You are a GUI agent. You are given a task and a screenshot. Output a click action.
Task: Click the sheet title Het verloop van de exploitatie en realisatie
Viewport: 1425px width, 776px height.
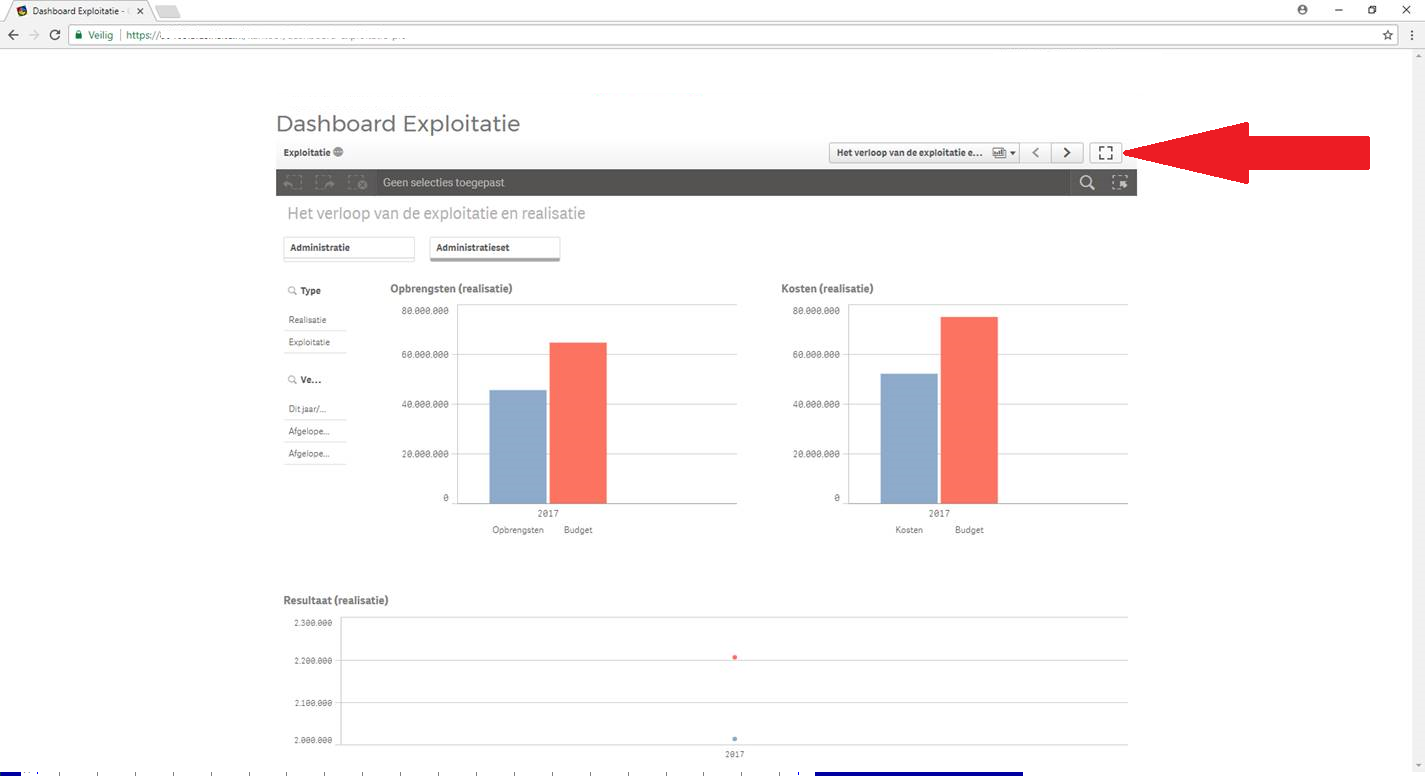(436, 214)
